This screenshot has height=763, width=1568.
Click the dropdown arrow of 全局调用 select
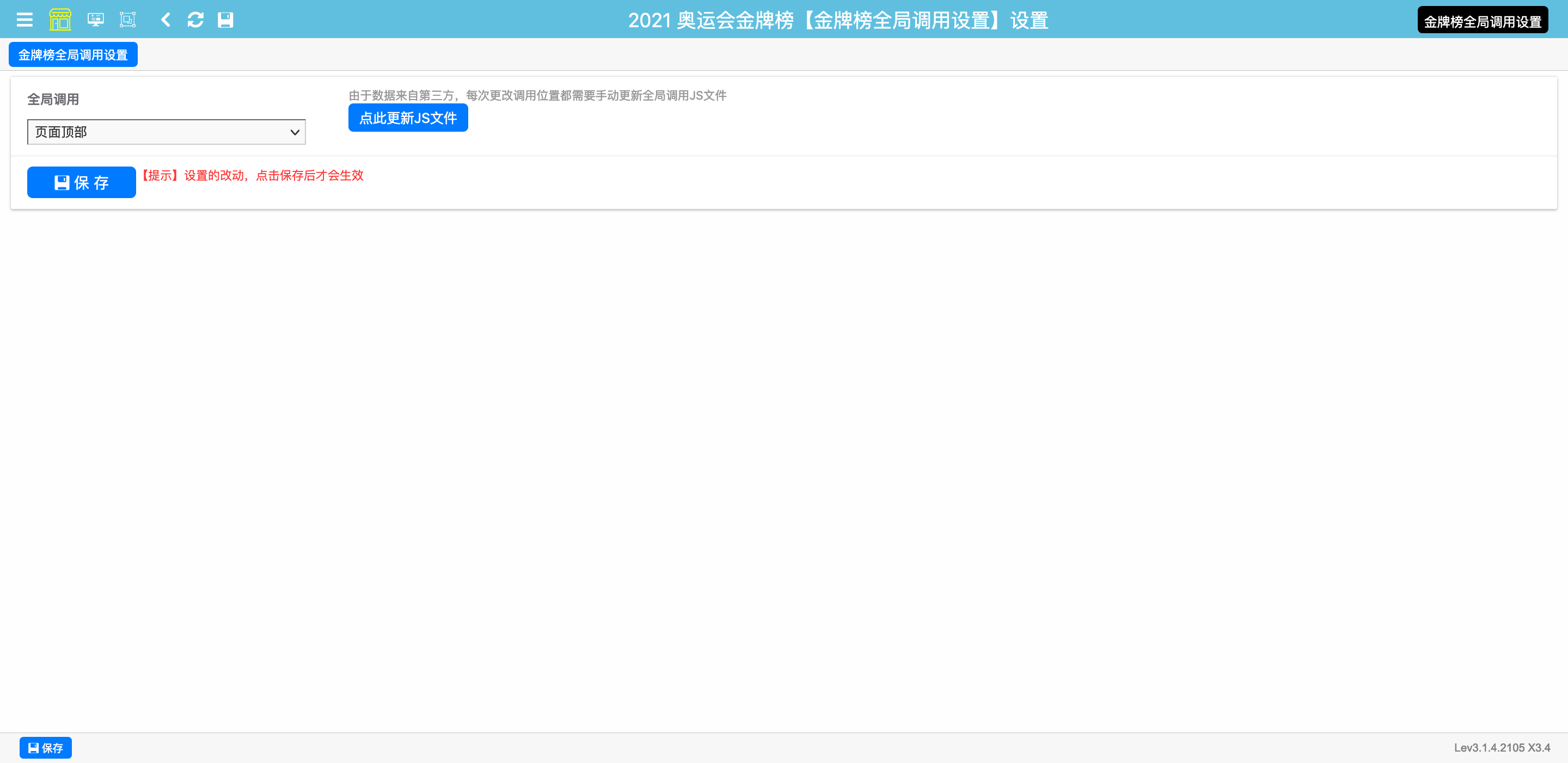295,132
